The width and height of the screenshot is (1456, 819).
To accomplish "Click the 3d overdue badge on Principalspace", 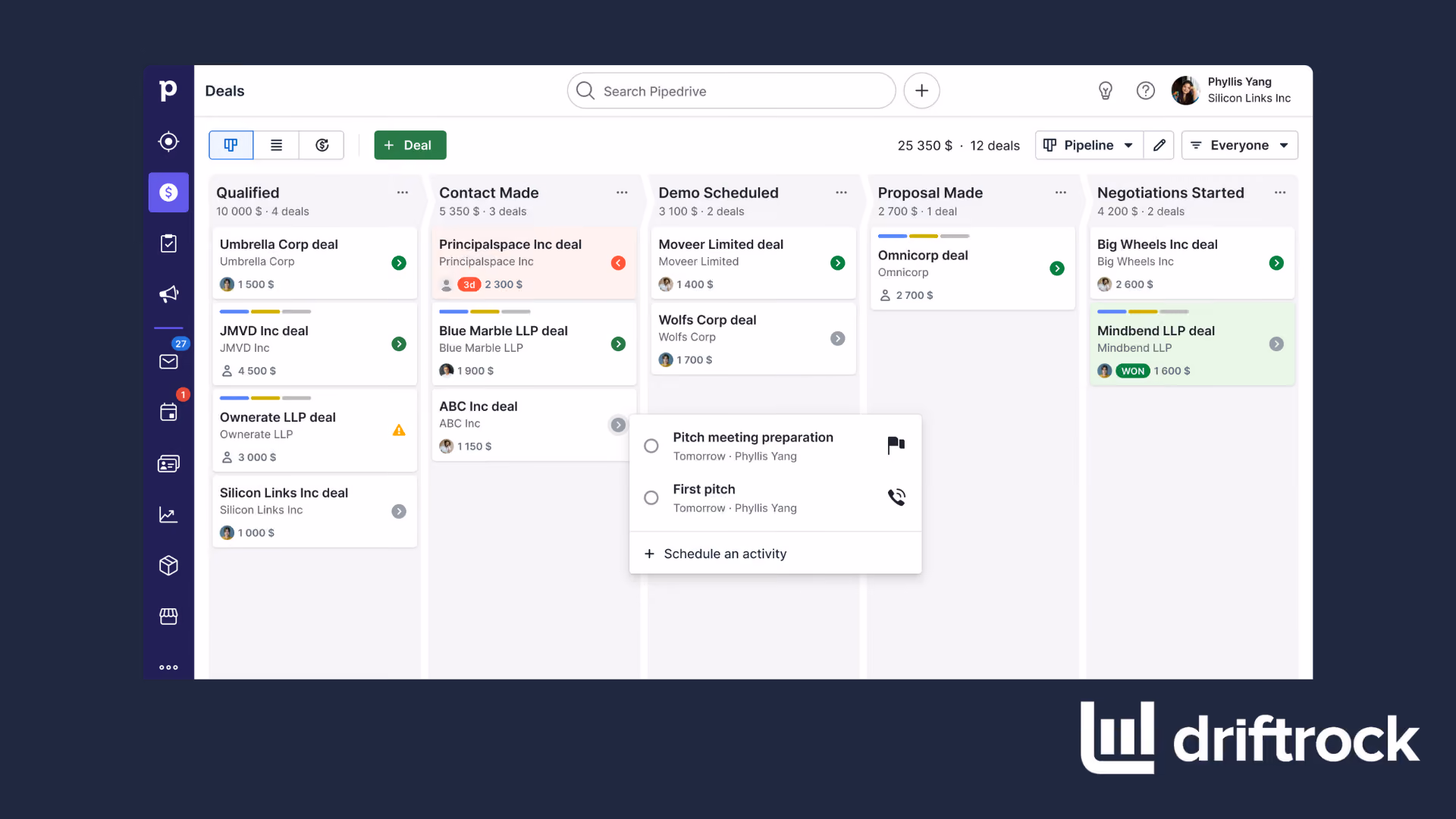I will [469, 284].
